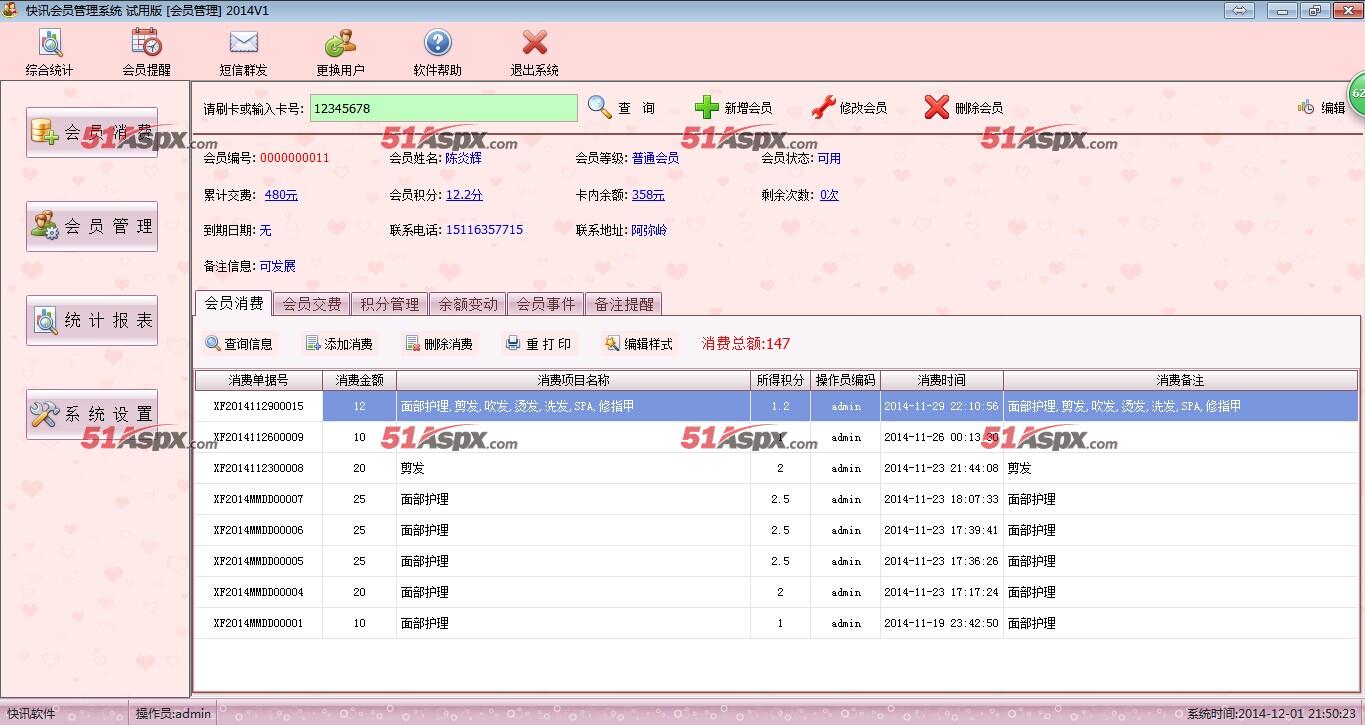Click the member level 普通会员

click(655, 158)
